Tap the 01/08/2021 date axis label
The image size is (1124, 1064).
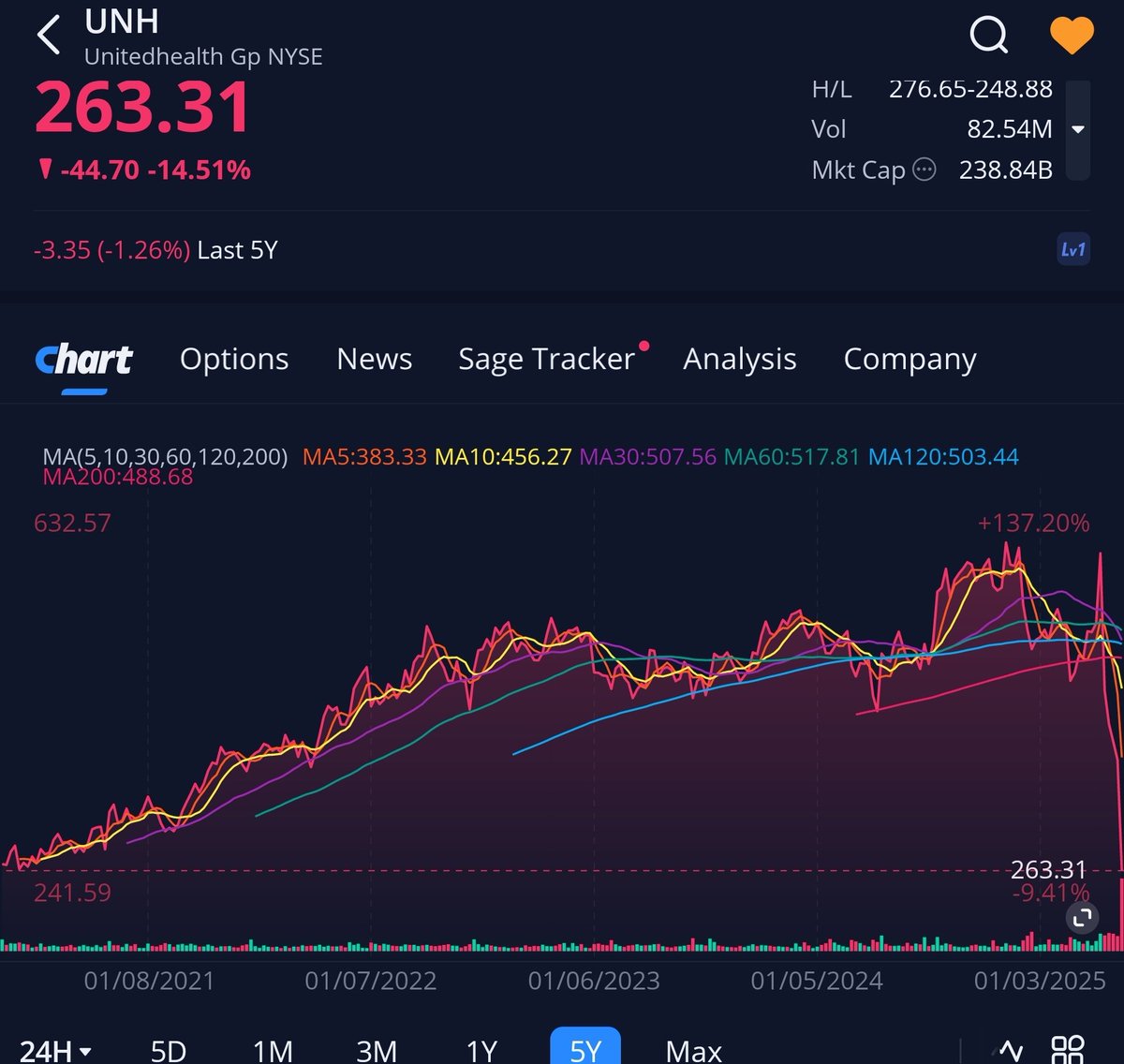click(x=149, y=981)
